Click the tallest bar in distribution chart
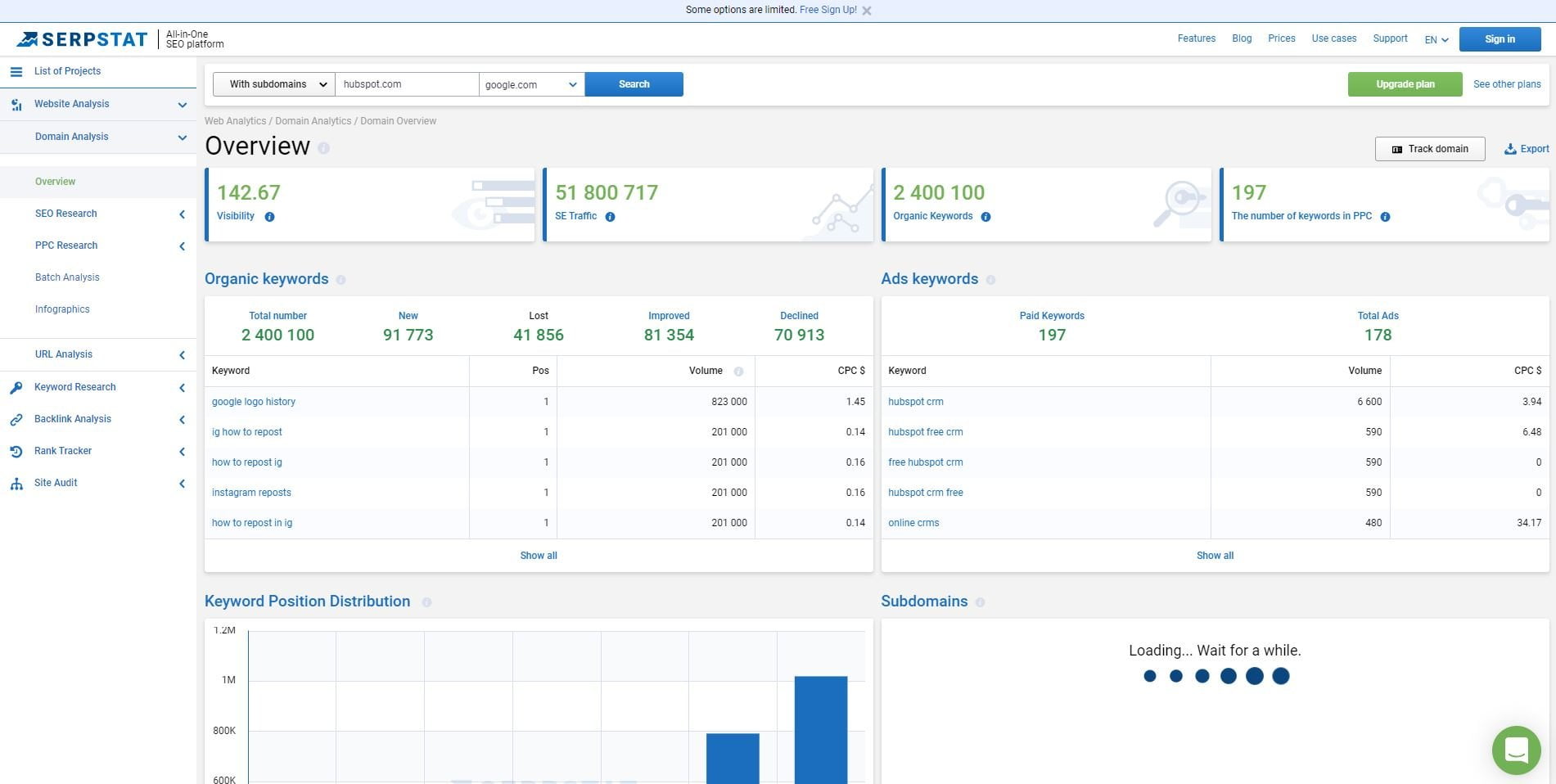This screenshot has height=784, width=1556. (x=820, y=730)
